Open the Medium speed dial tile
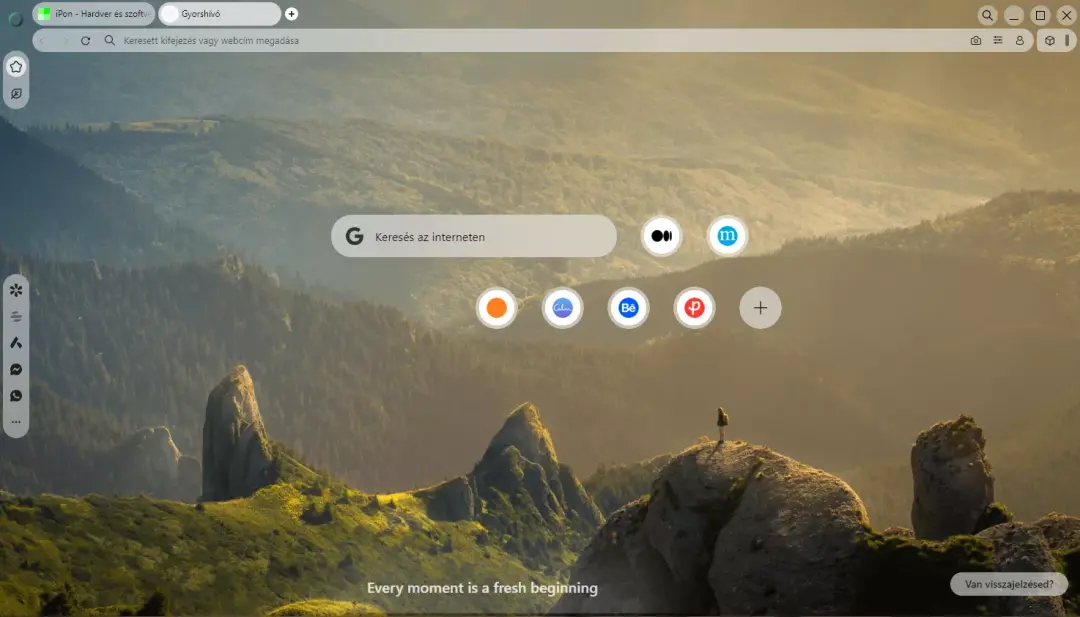The width and height of the screenshot is (1080, 617). pyautogui.click(x=661, y=236)
